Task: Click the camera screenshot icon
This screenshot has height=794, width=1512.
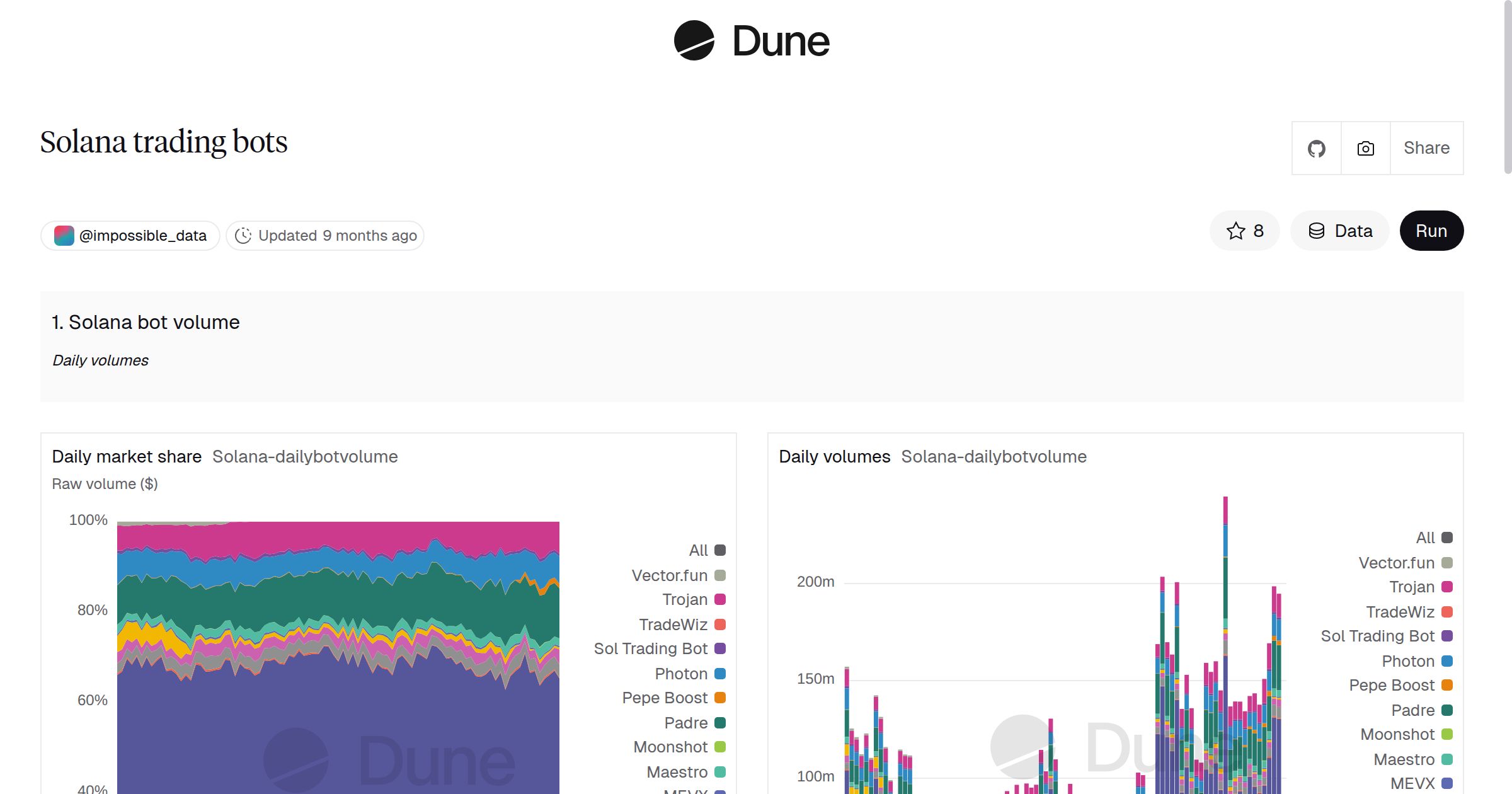Action: [x=1365, y=147]
